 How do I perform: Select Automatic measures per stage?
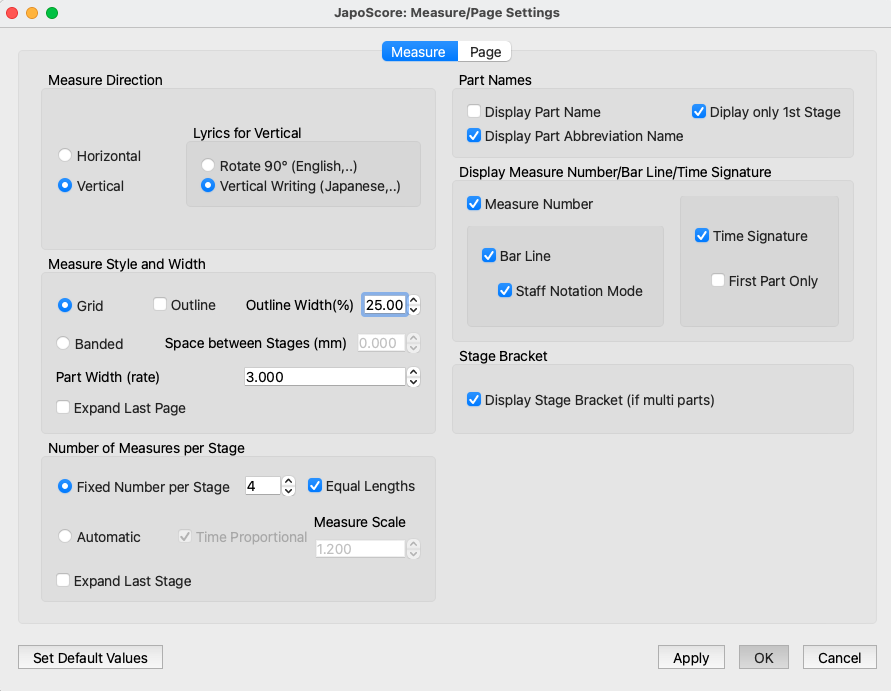66,537
